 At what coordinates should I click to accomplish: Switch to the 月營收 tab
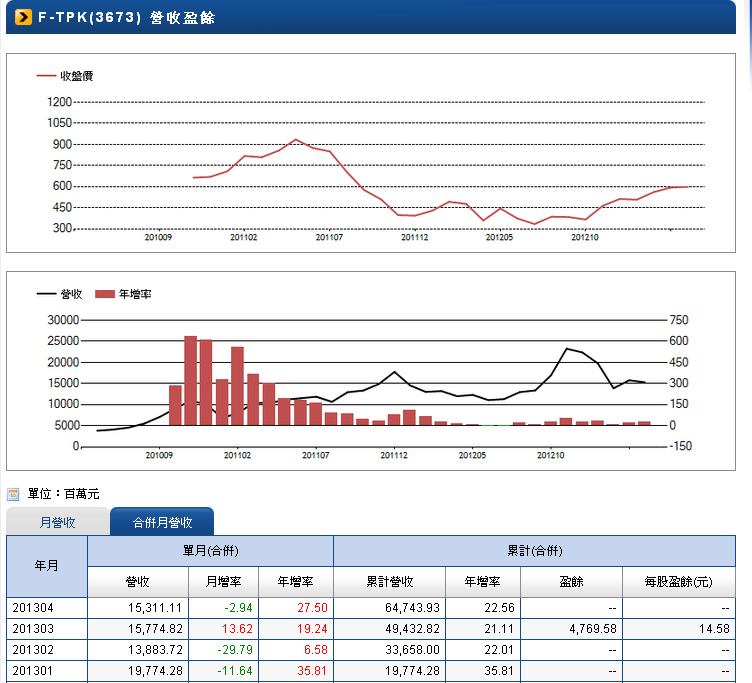58,522
